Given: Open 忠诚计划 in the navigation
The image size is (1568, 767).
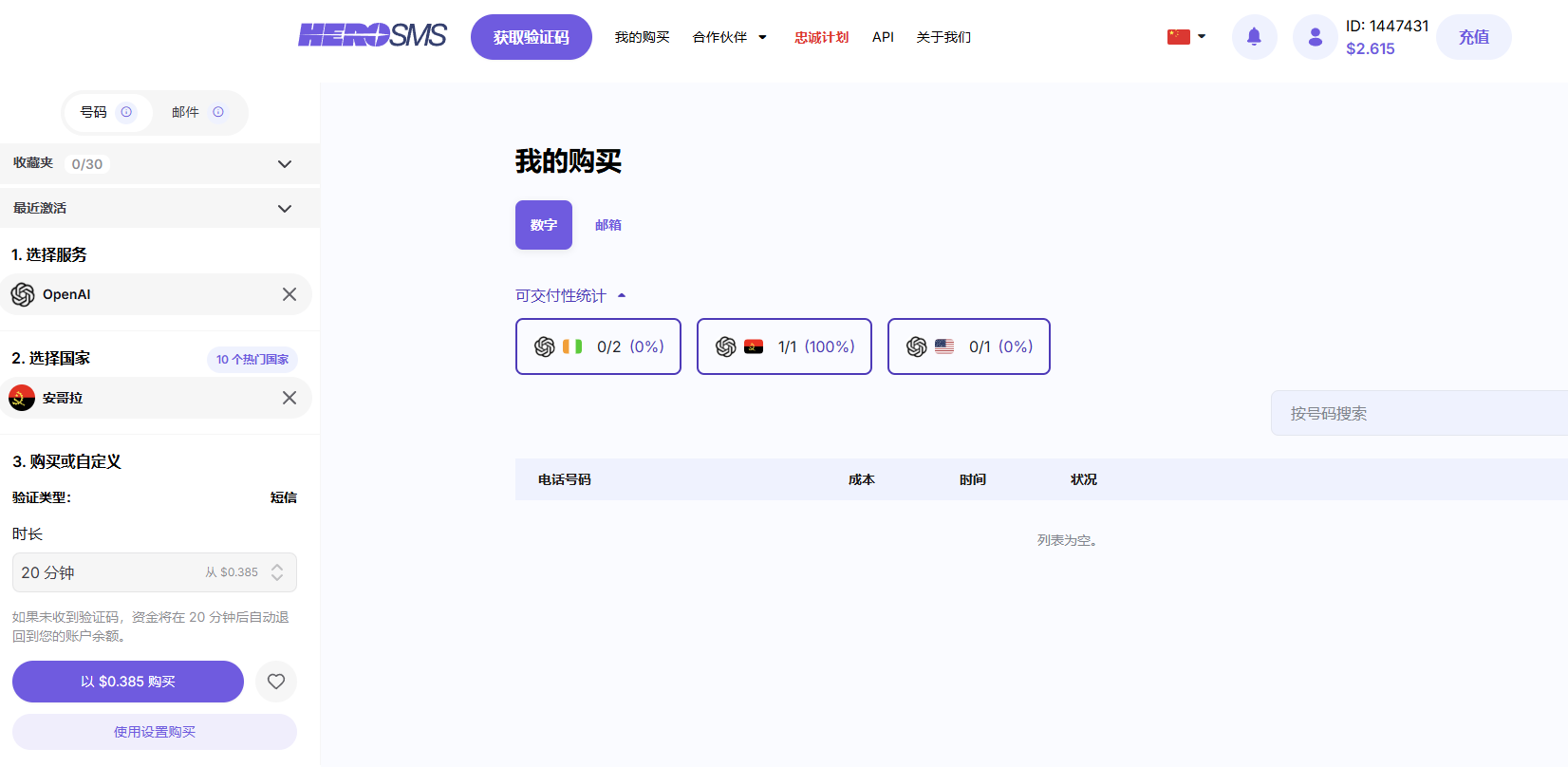Looking at the screenshot, I should coord(822,37).
